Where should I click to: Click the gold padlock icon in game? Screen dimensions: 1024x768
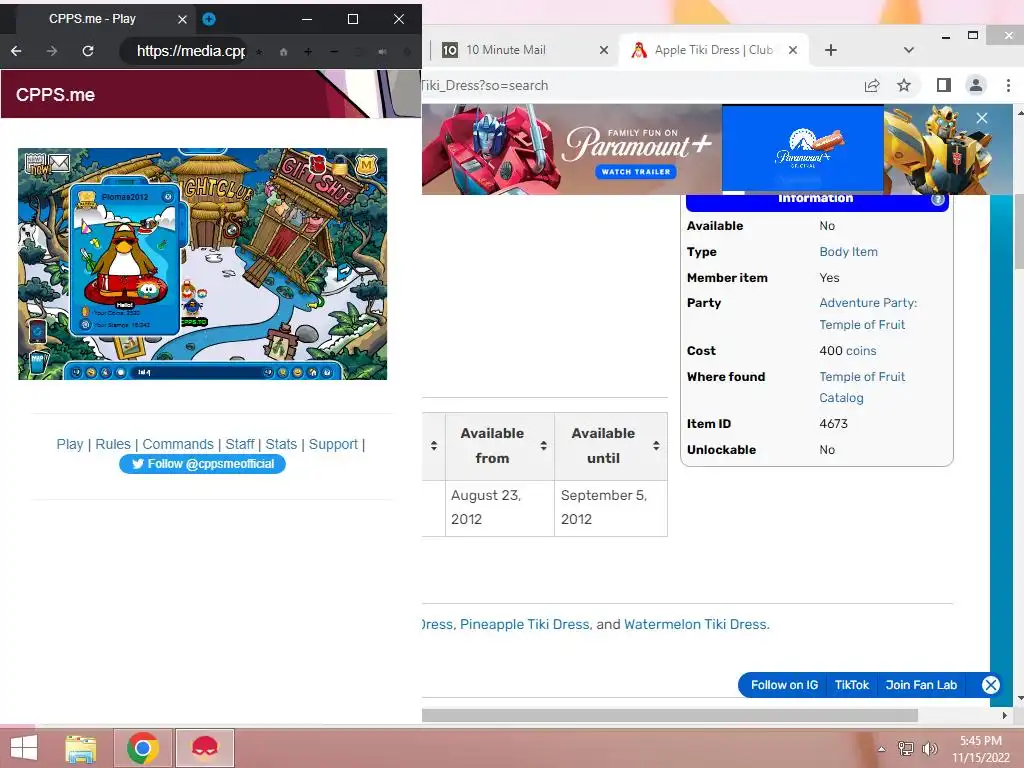tap(339, 165)
